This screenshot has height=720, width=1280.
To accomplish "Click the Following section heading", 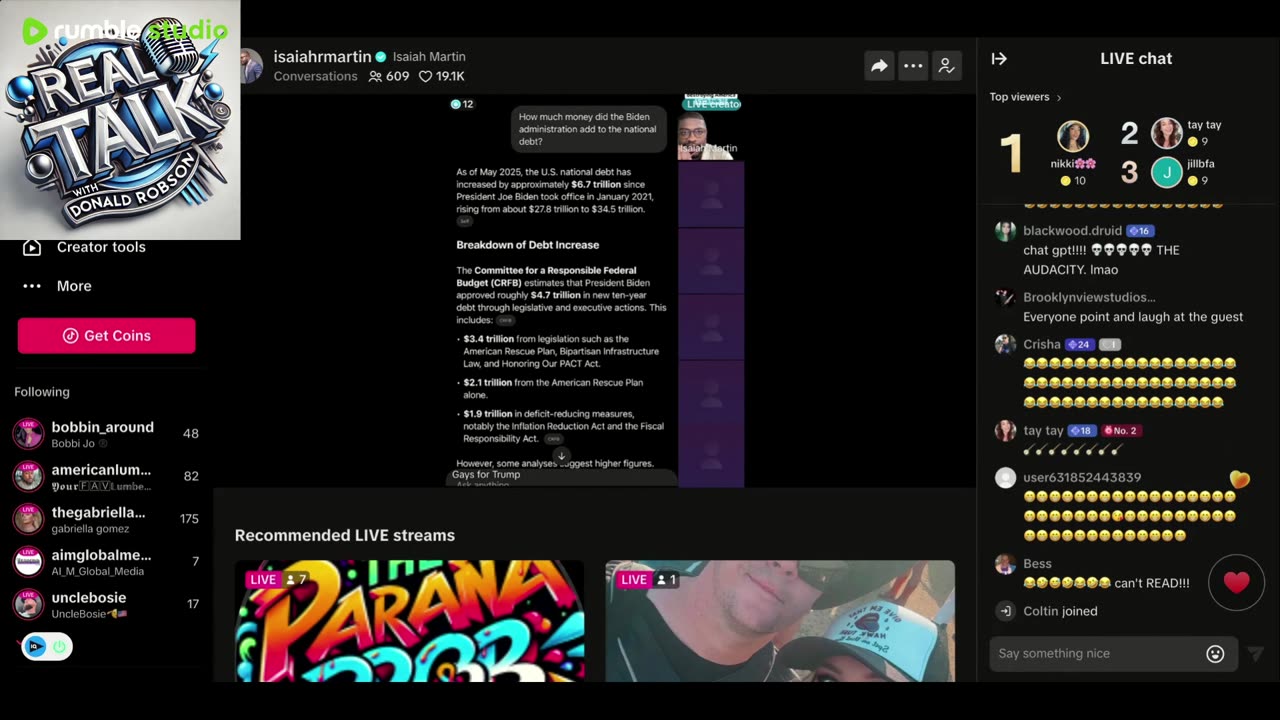I will coord(42,392).
